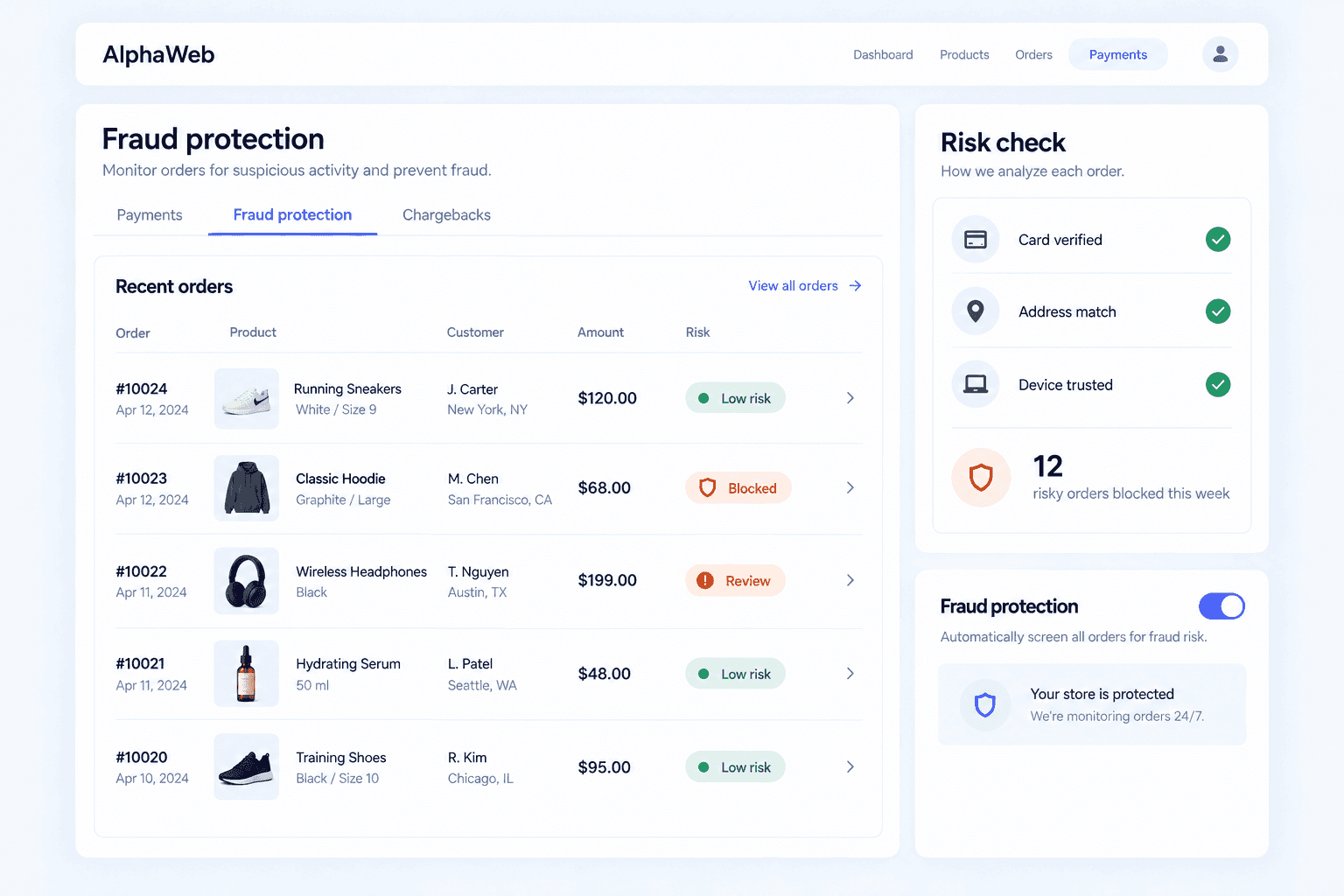Open the Hydrating Serum product thumbnail
1344x896 pixels.
pyautogui.click(x=247, y=674)
